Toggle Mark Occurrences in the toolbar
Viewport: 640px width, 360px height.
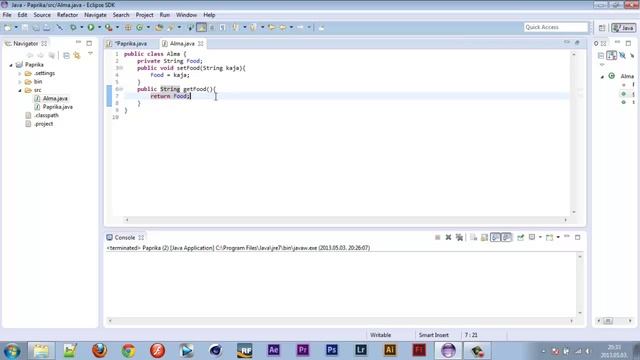click(x=201, y=27)
